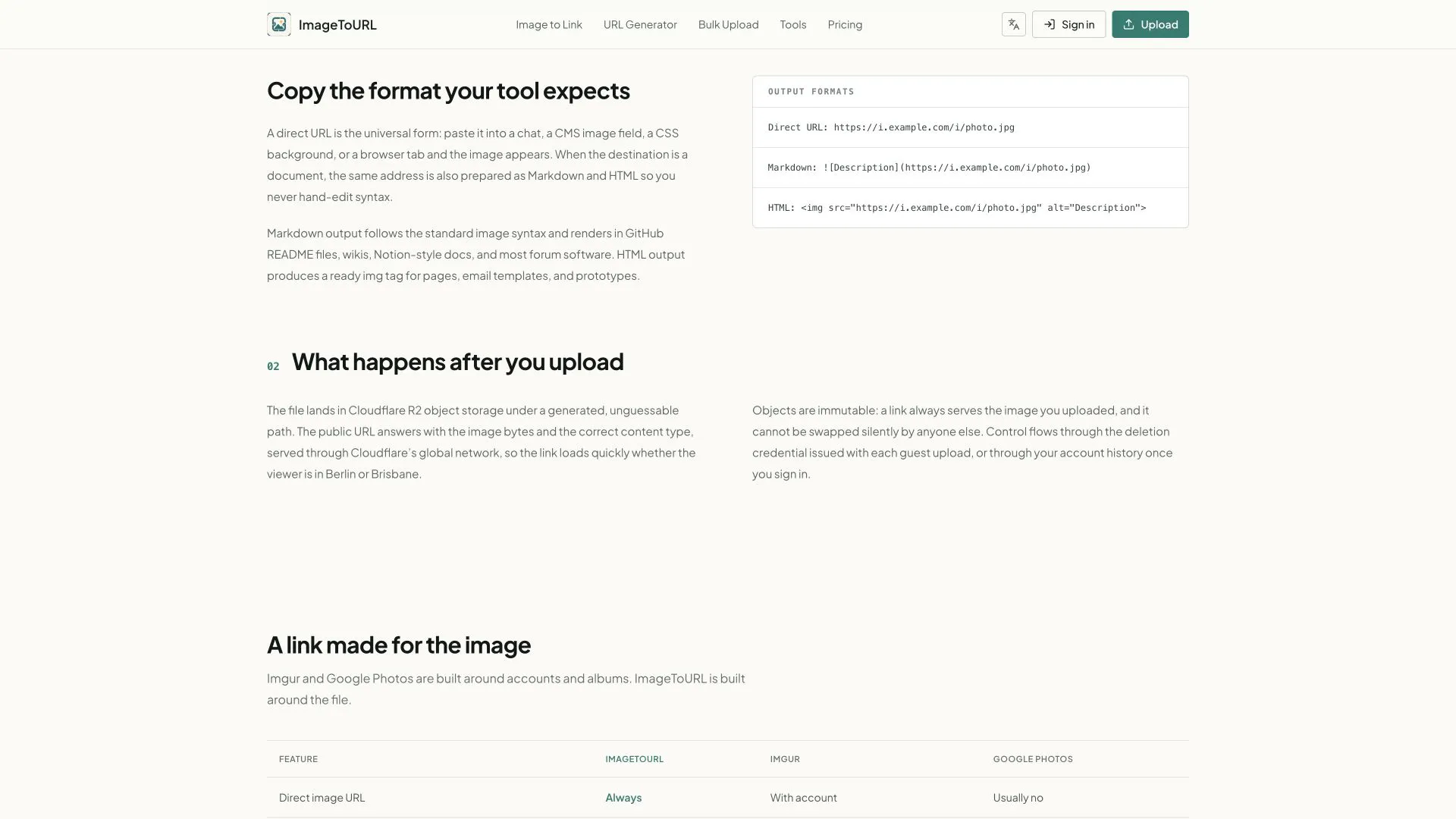Click the 'Imgur and Google Photos' intro text
The height and width of the screenshot is (819, 1456).
coord(506,689)
